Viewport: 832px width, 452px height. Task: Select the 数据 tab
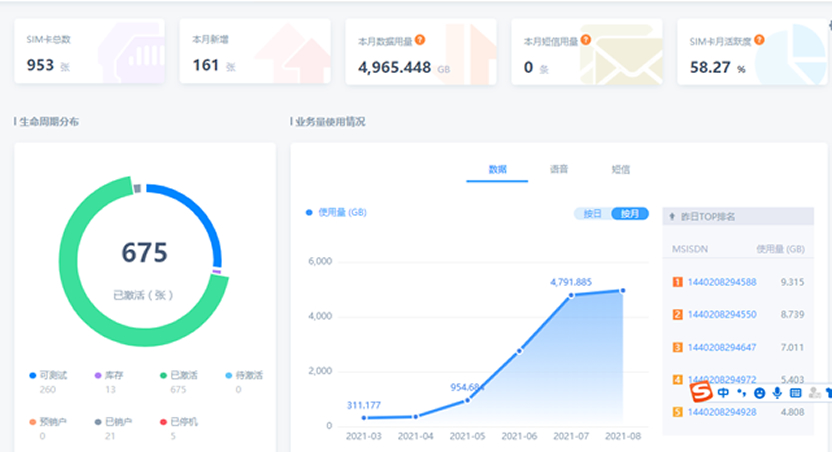(497, 170)
